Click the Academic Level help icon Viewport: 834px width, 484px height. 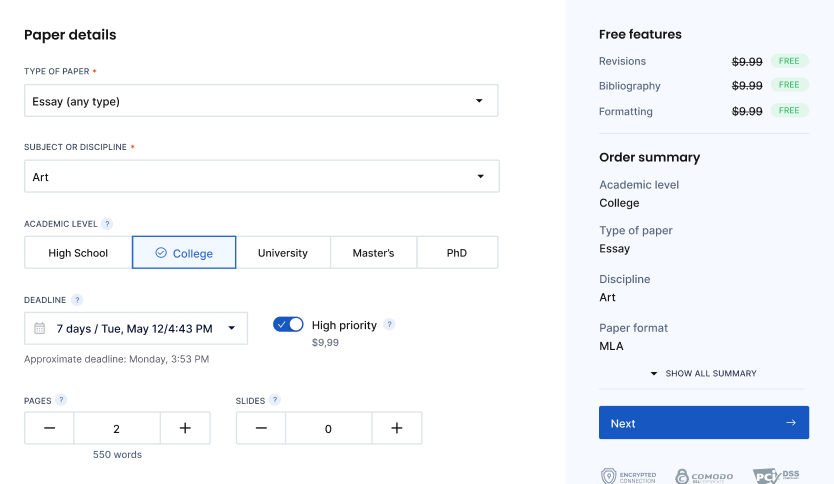(107, 224)
